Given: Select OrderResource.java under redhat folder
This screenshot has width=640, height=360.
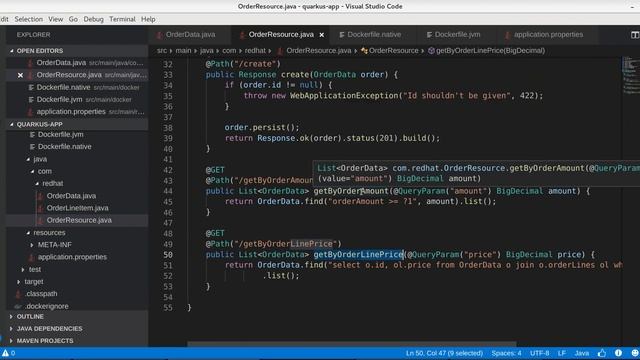Looking at the screenshot, I should [x=77, y=220].
